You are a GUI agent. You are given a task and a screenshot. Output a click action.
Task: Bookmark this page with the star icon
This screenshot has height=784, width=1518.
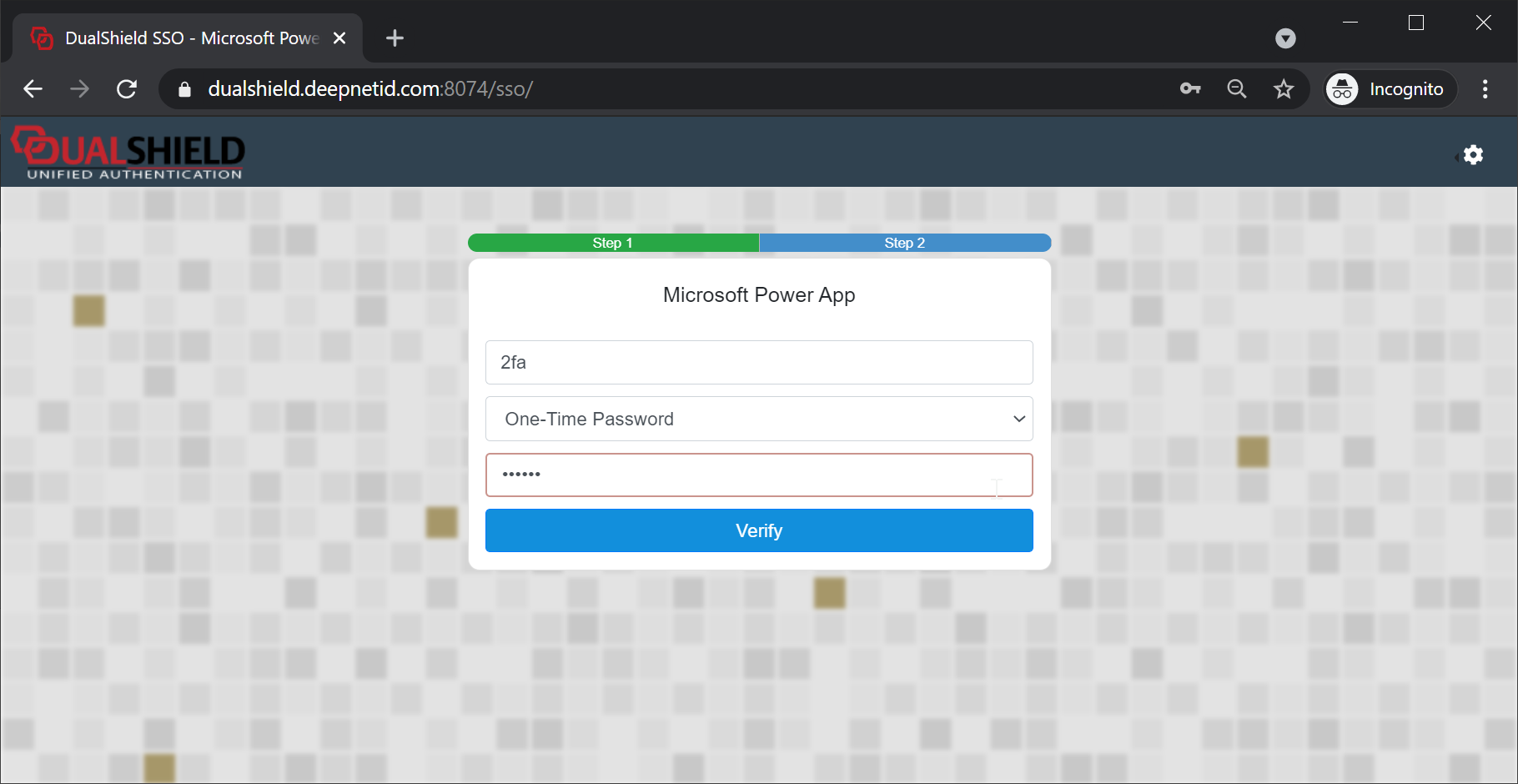tap(1284, 89)
